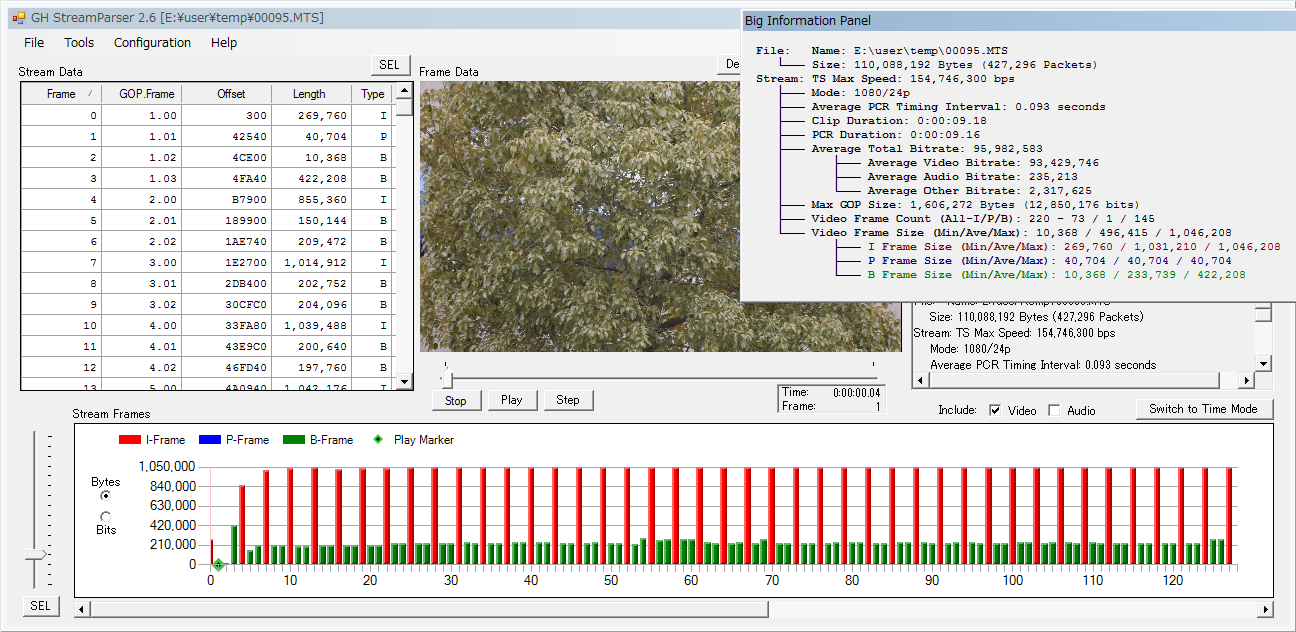Select the Bits radio button
The width and height of the screenshot is (1296, 632).
[x=106, y=516]
